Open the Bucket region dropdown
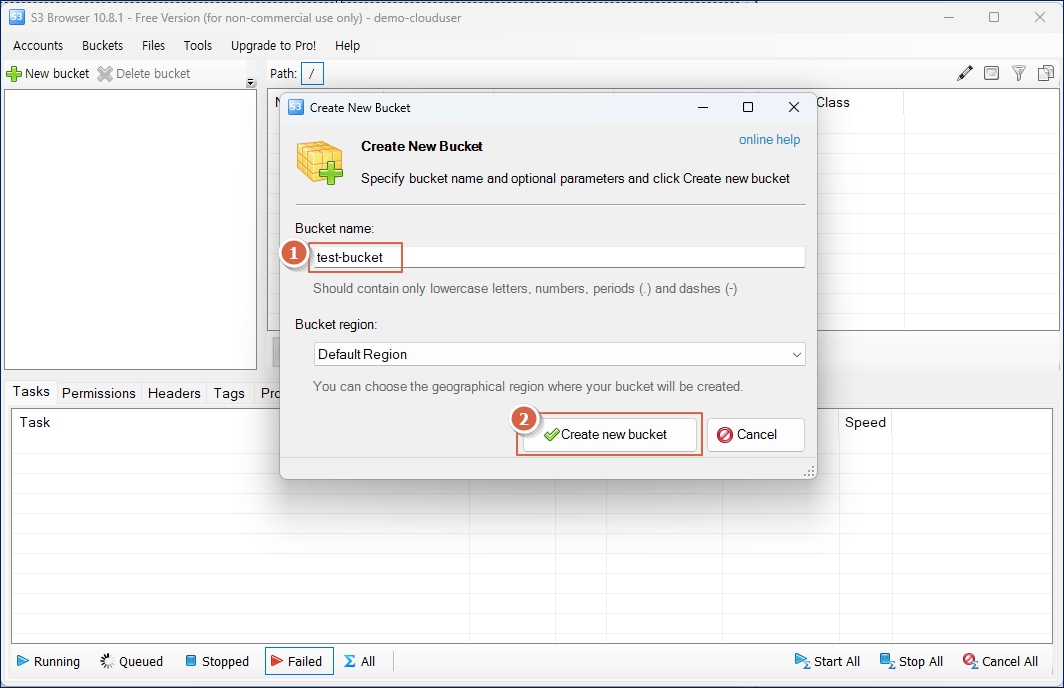The height and width of the screenshot is (688, 1064). coord(559,354)
